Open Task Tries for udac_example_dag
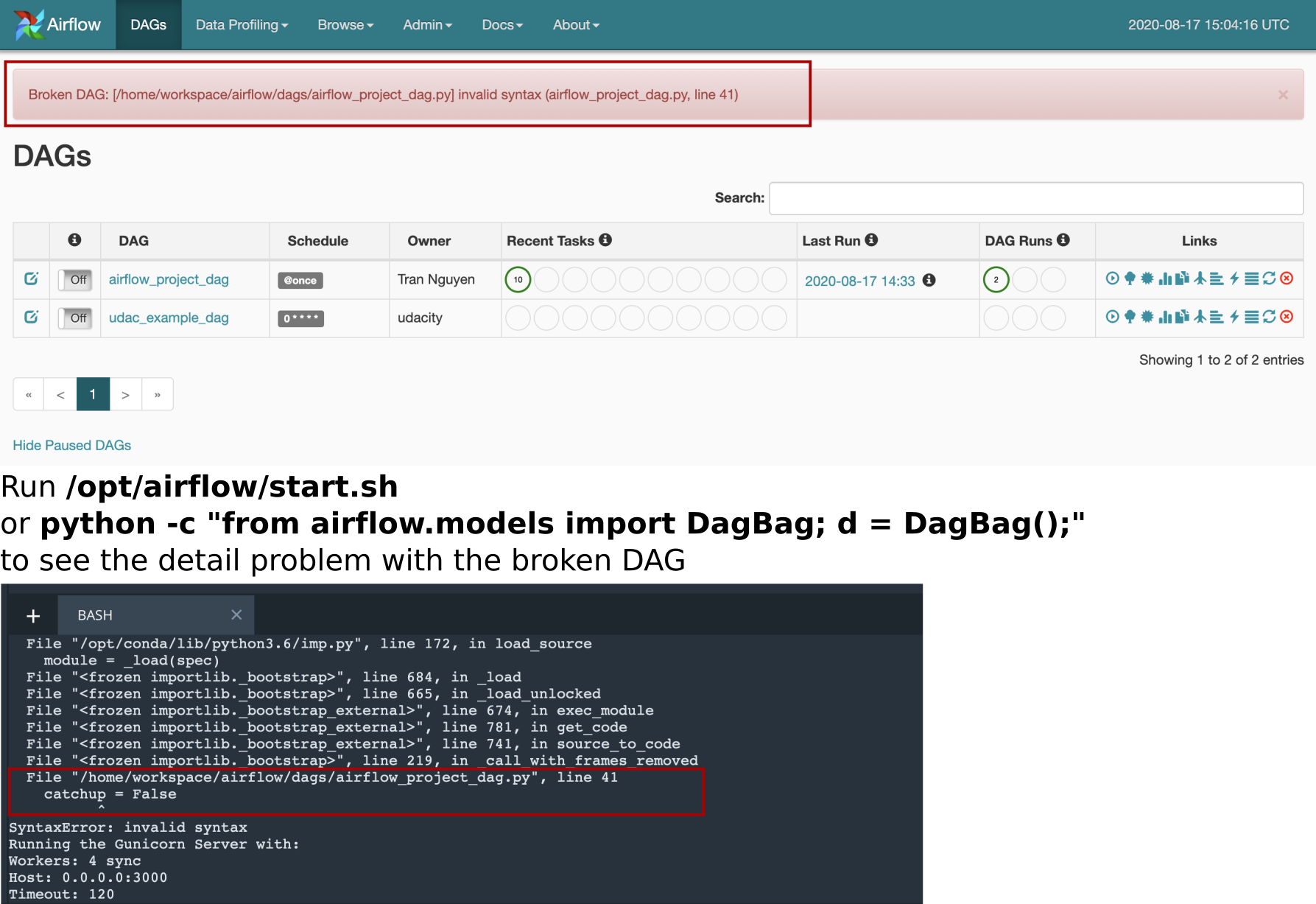The image size is (1316, 904). [x=1182, y=316]
